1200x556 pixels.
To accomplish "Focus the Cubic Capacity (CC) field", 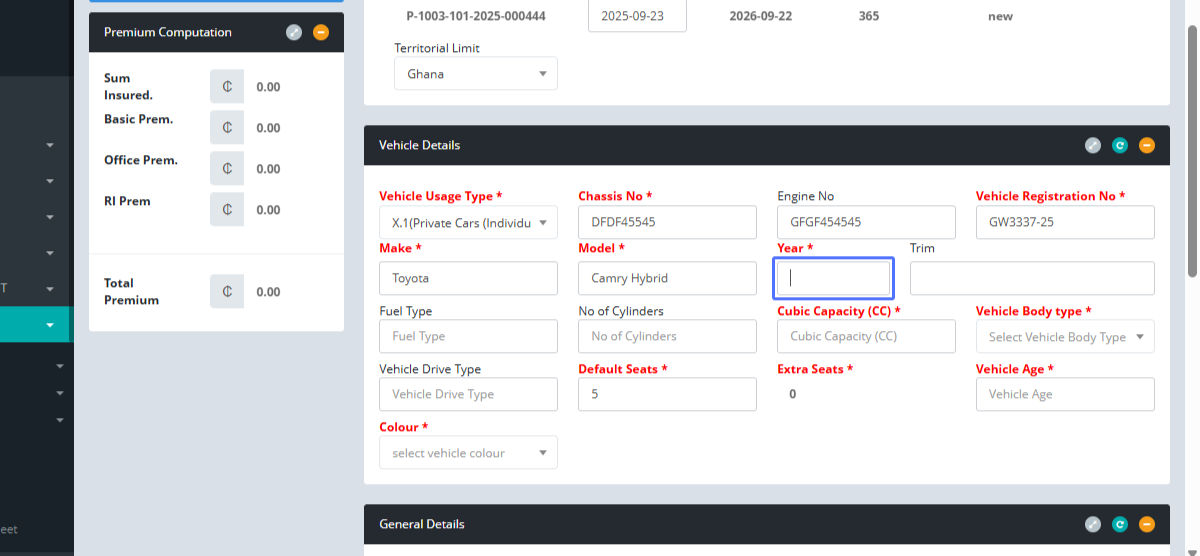I will click(x=866, y=337).
